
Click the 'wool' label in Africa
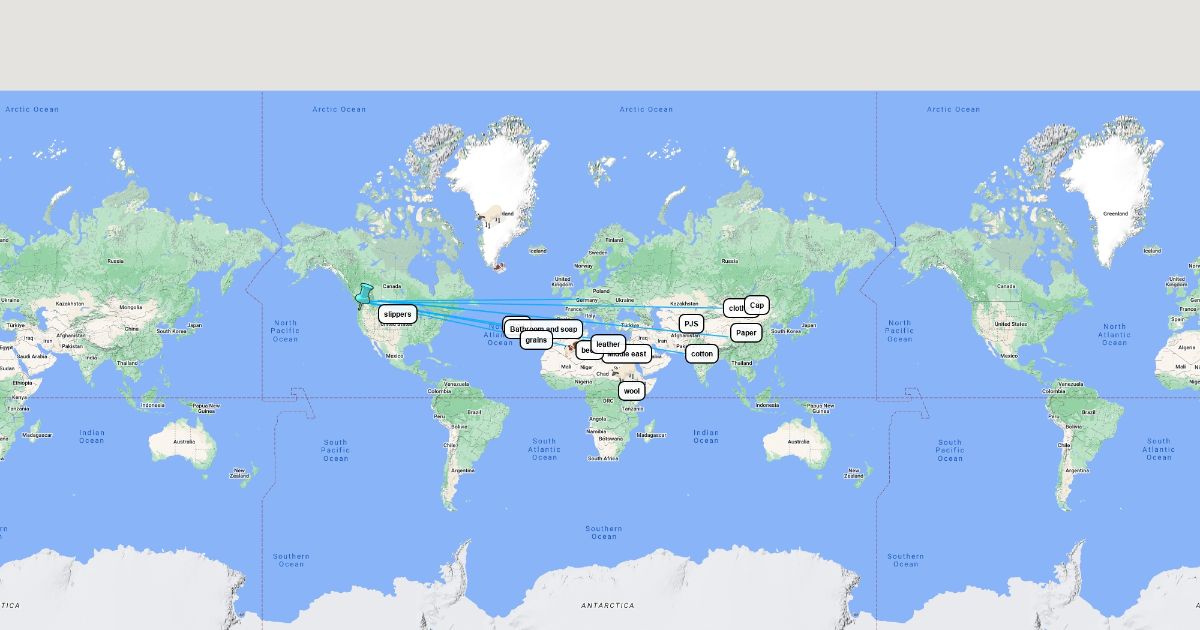(x=631, y=391)
